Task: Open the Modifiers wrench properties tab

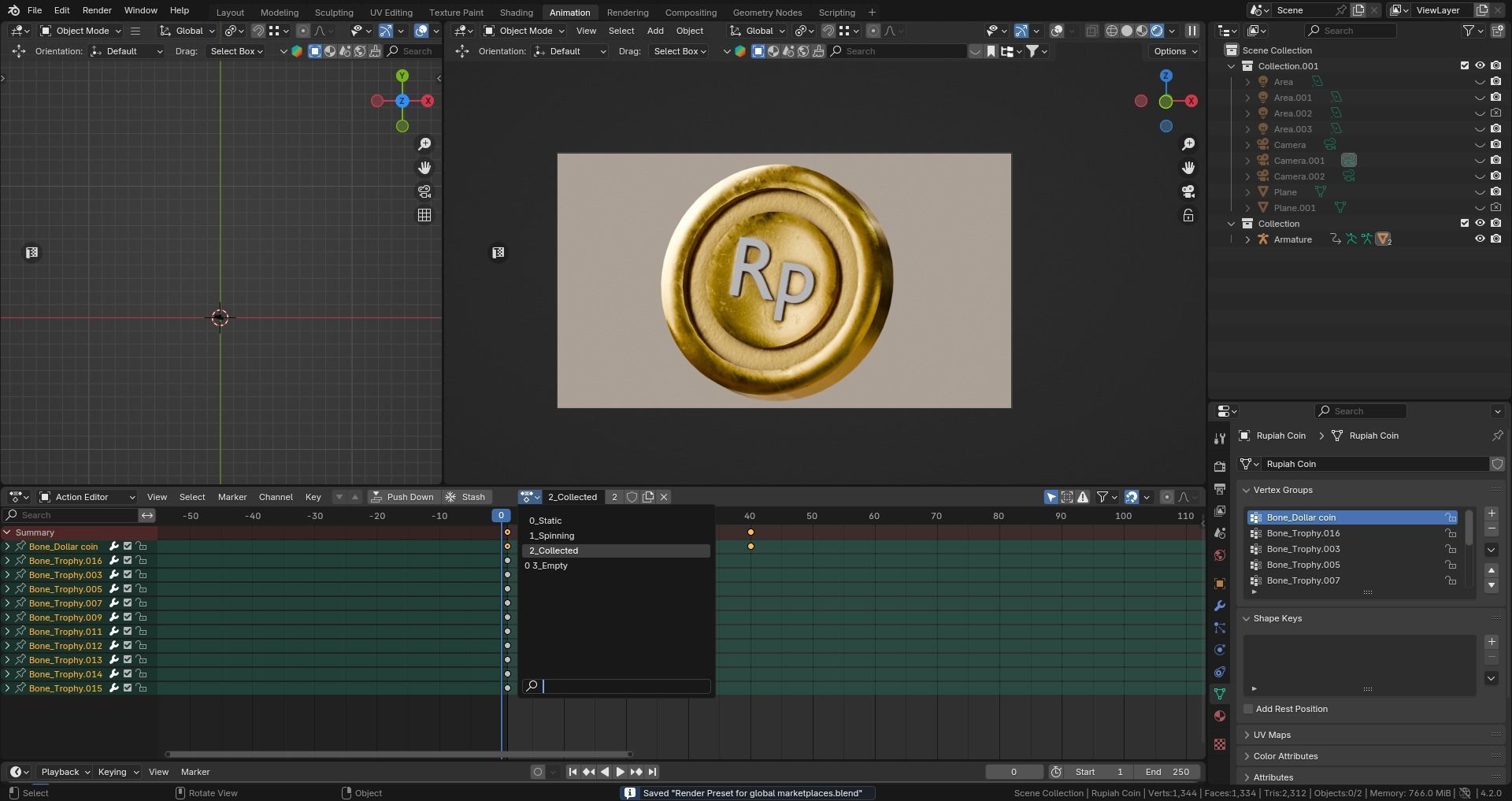Action: 1220,606
